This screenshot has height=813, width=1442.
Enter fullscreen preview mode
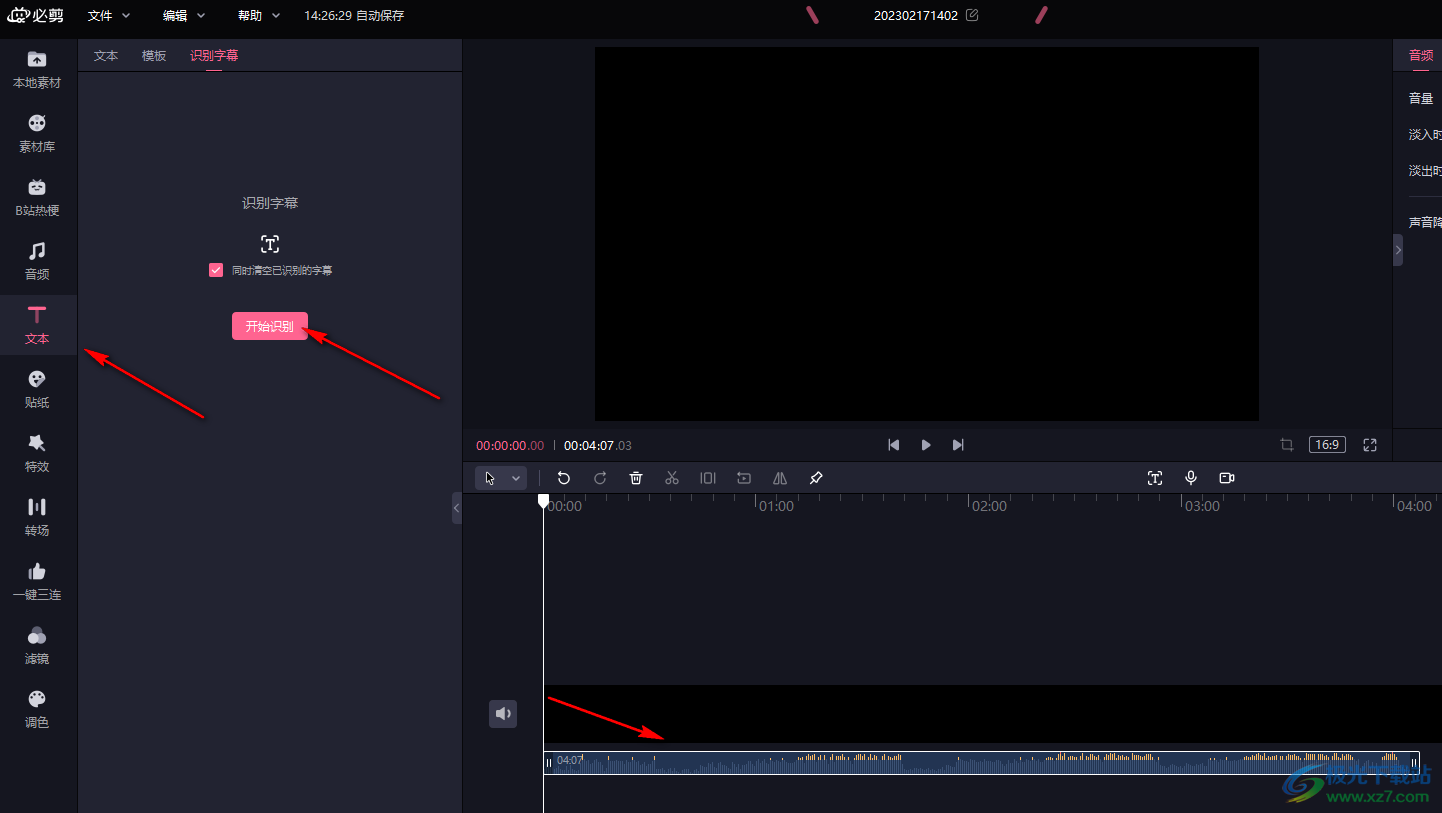pos(1370,445)
